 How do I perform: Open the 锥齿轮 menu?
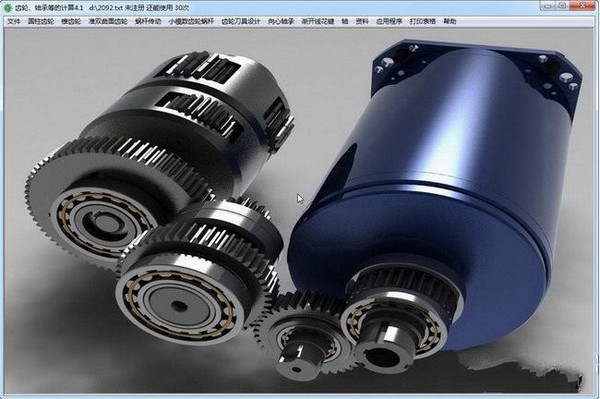tap(71, 21)
